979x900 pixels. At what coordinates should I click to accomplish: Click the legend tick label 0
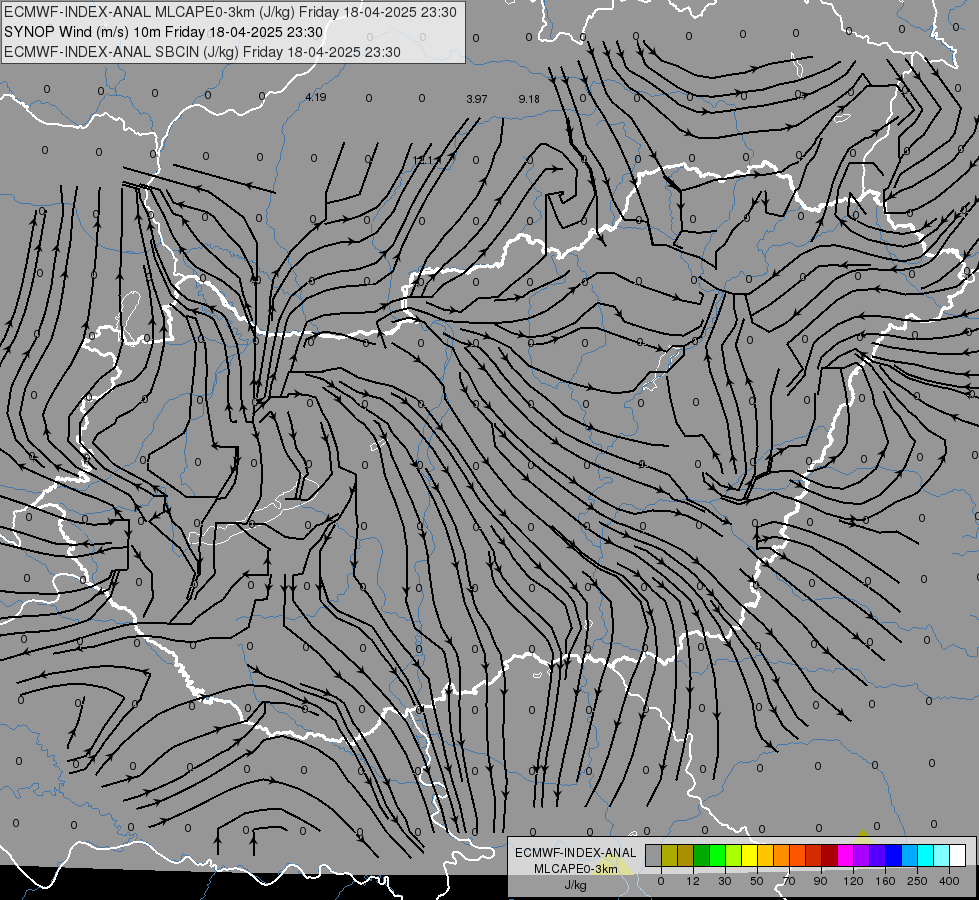point(661,881)
